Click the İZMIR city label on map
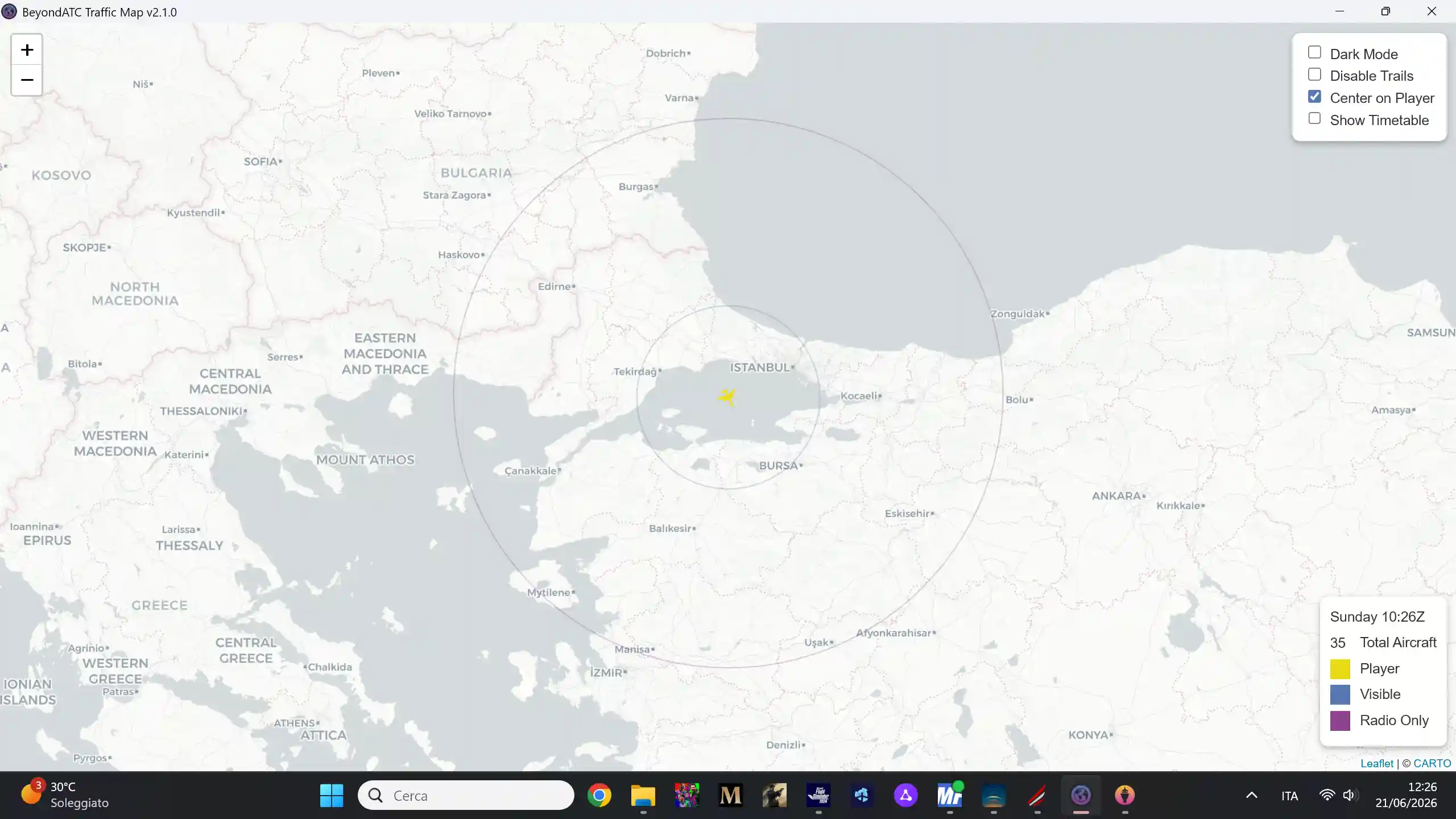 point(606,672)
